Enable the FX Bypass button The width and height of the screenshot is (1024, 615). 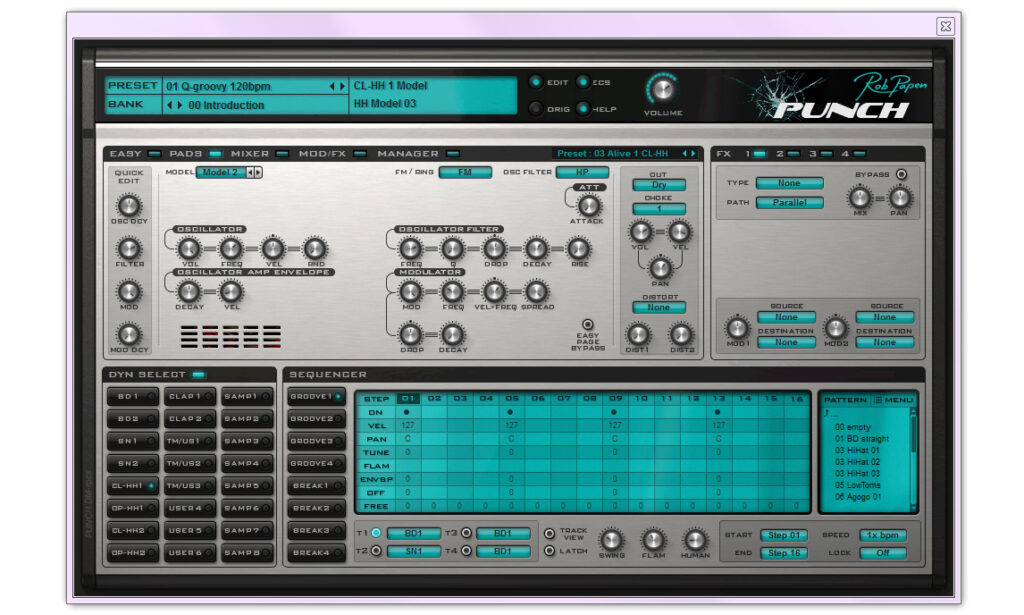point(901,174)
